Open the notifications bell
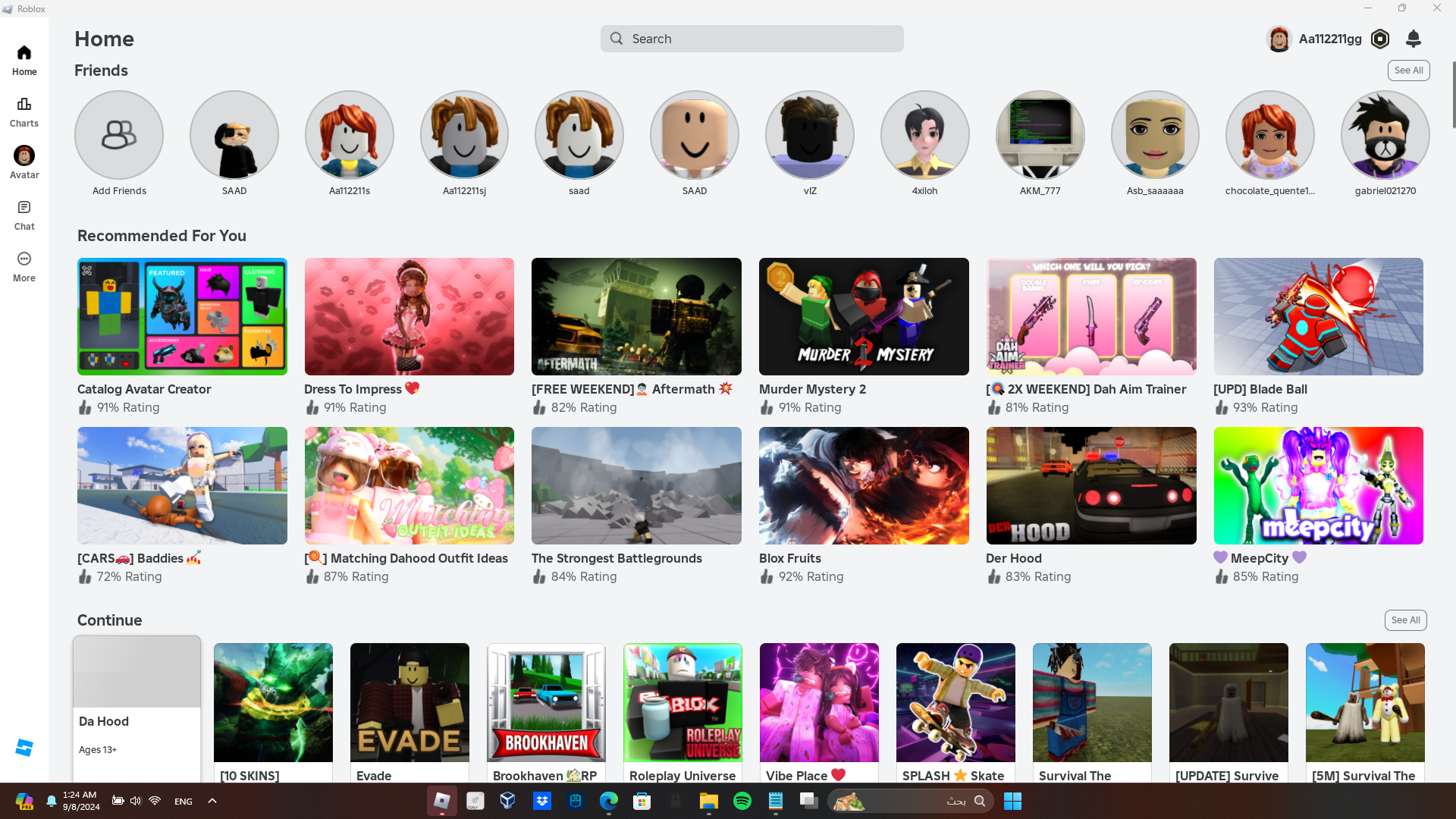Image resolution: width=1456 pixels, height=819 pixels. (x=1414, y=39)
